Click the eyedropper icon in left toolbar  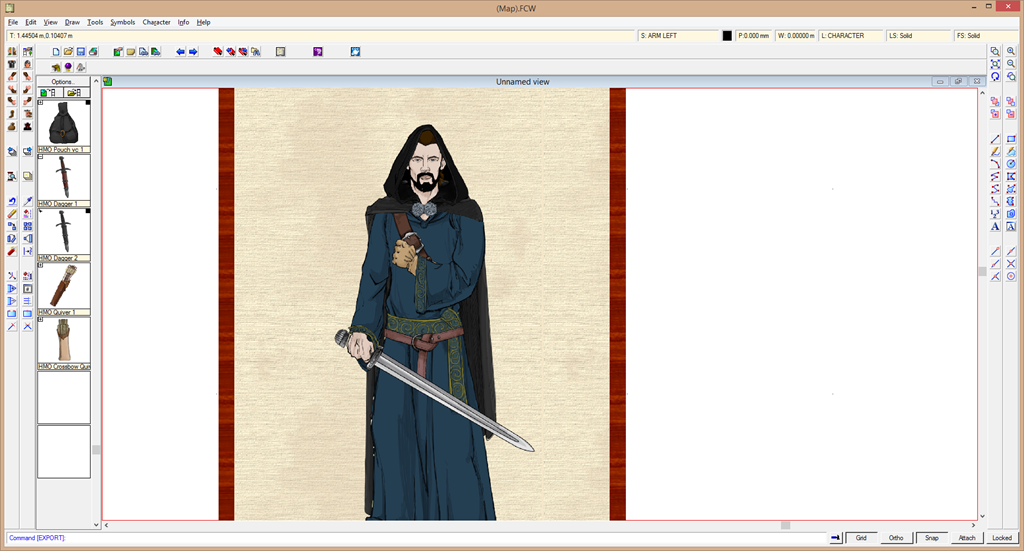pos(27,201)
